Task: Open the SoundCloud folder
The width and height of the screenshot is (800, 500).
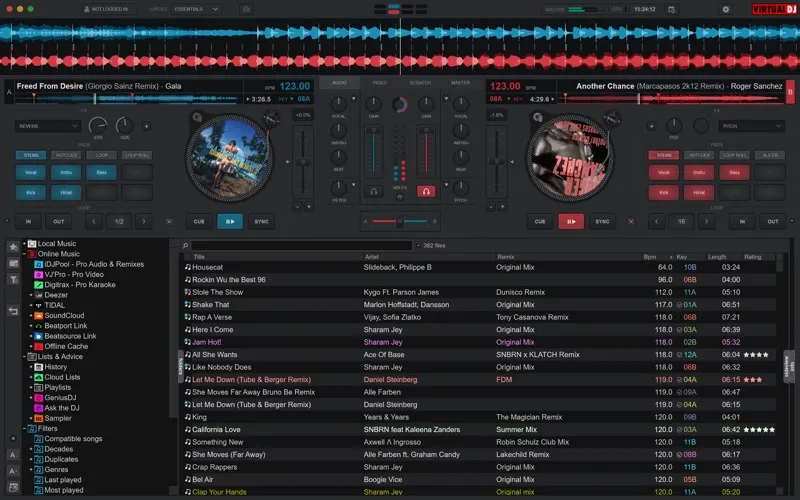Action: [x=59, y=315]
